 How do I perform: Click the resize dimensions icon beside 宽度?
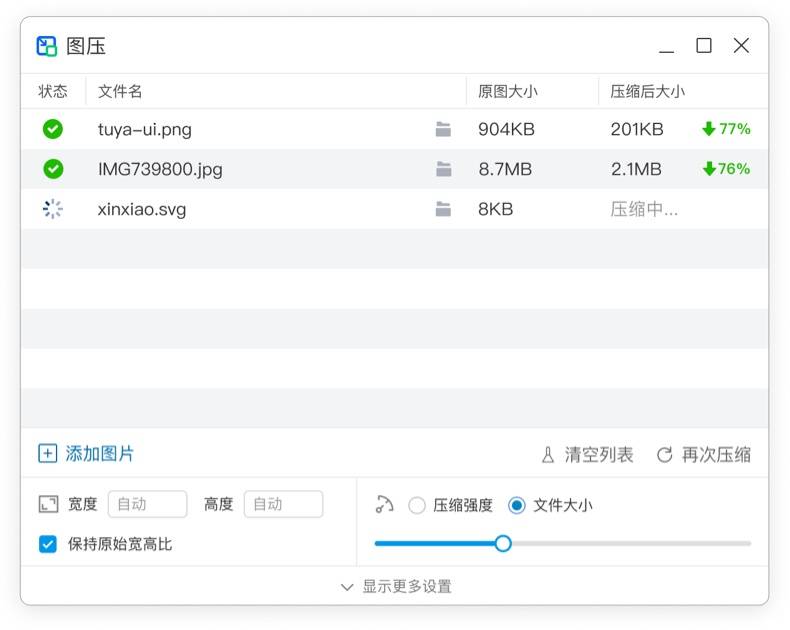[x=48, y=505]
